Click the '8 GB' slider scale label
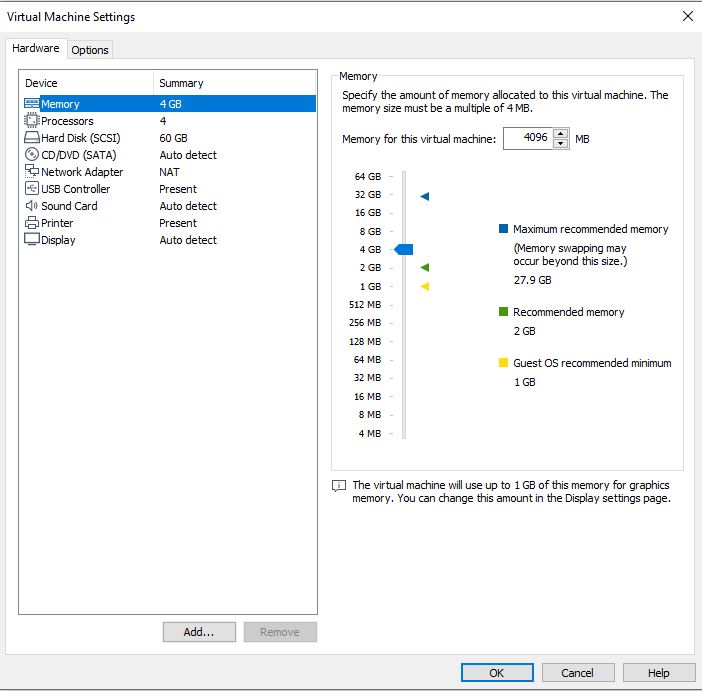This screenshot has width=702, height=691. (x=371, y=232)
